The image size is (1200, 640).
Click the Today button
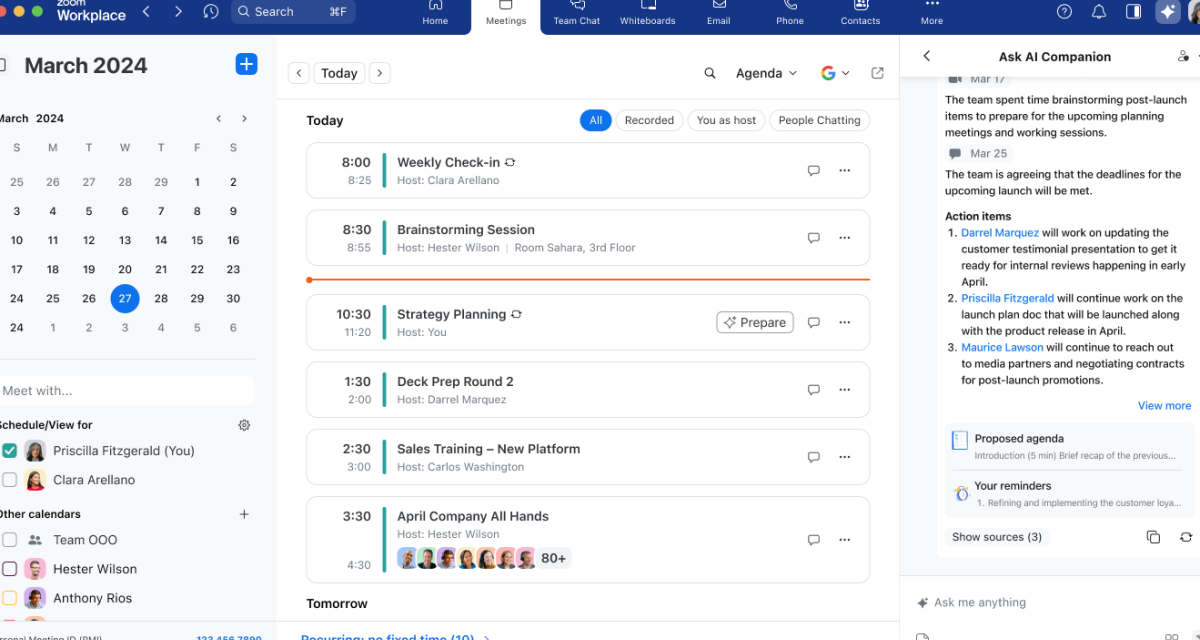click(339, 73)
